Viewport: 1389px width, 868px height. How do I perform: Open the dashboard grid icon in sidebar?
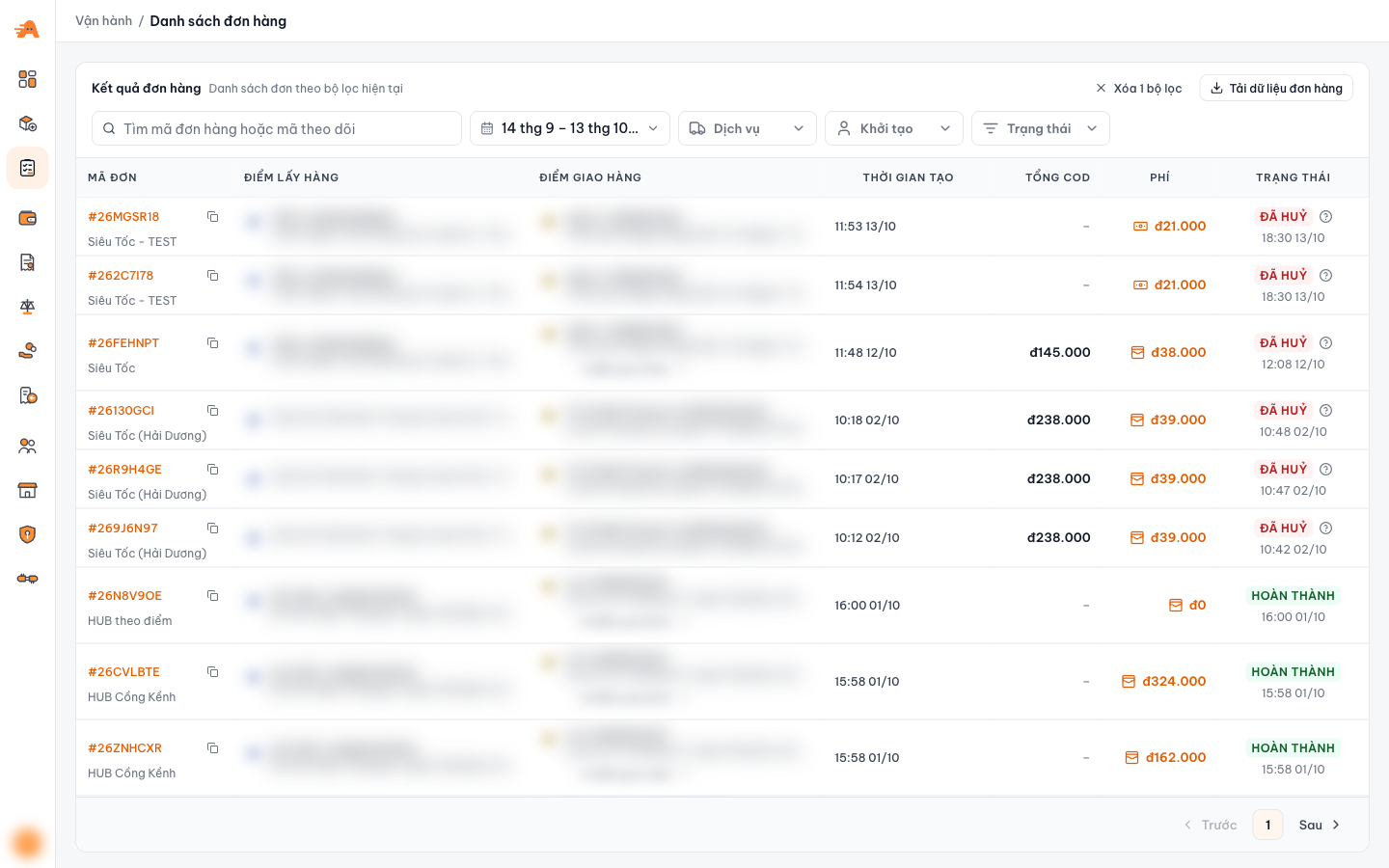coord(27,79)
